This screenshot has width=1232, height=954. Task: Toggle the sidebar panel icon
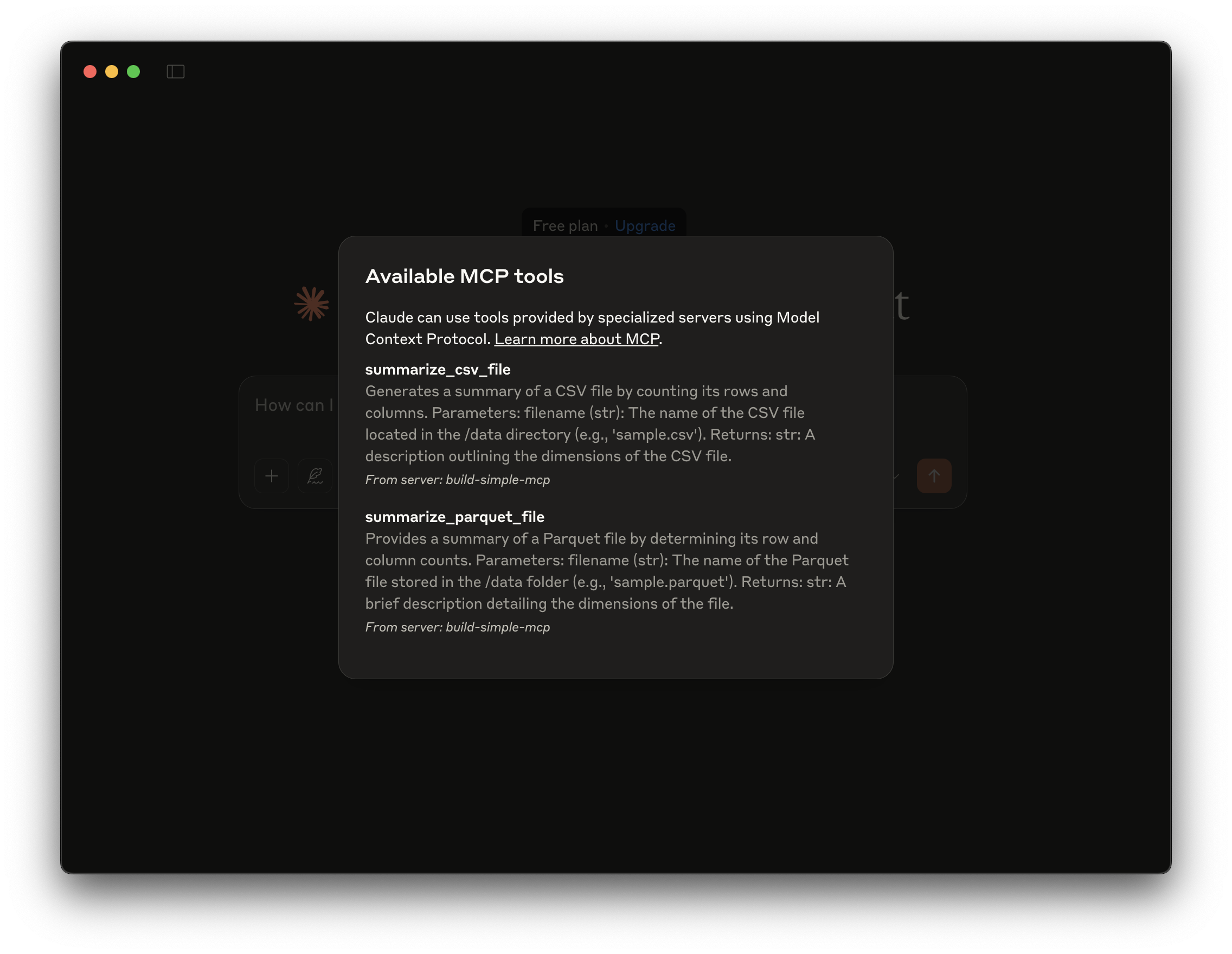pos(176,72)
